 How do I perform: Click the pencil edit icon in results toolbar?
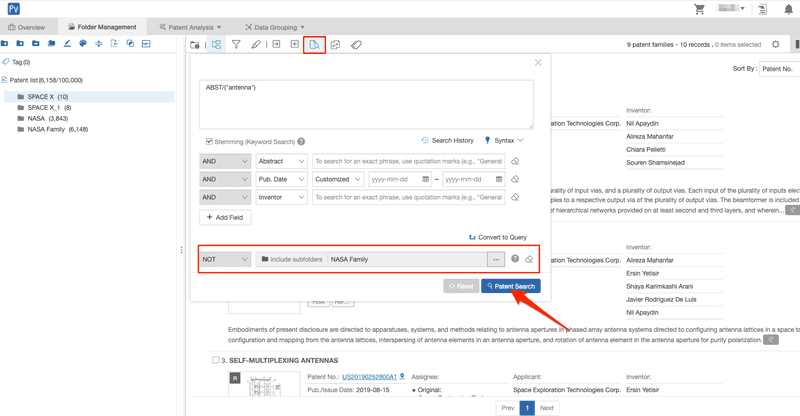pos(256,44)
